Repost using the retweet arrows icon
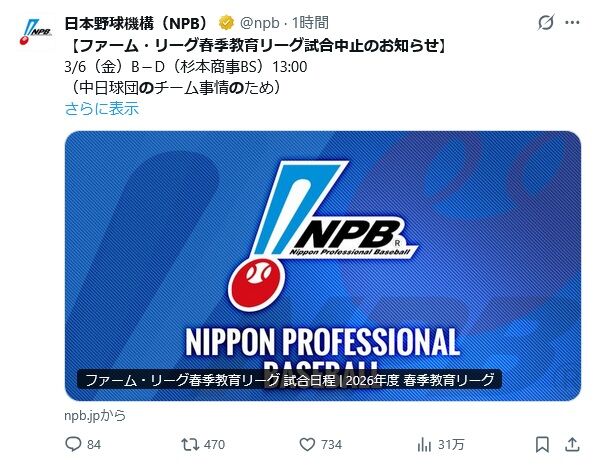Image resolution: width=598 pixels, height=466 pixels. pos(190,444)
